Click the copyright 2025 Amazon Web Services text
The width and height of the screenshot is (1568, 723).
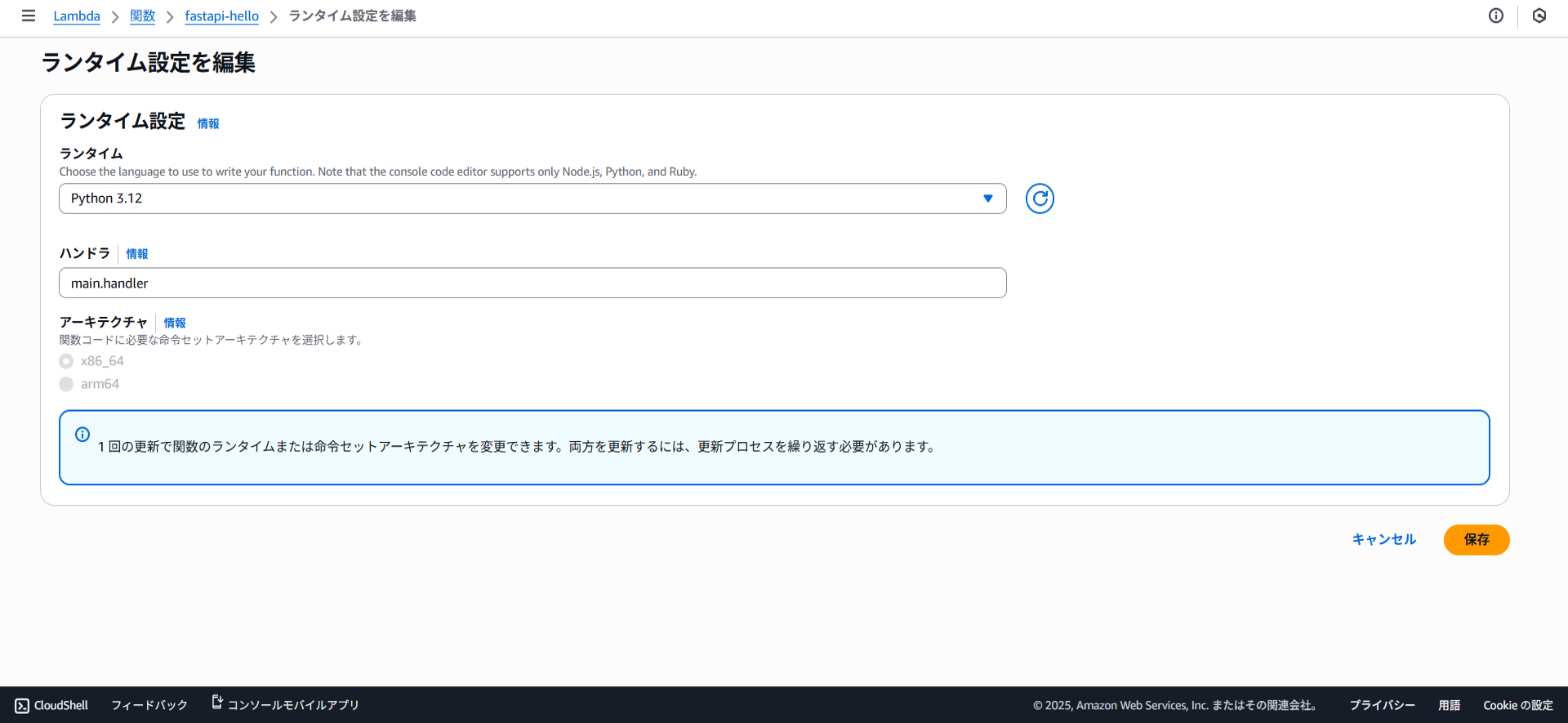pyautogui.click(x=1175, y=705)
